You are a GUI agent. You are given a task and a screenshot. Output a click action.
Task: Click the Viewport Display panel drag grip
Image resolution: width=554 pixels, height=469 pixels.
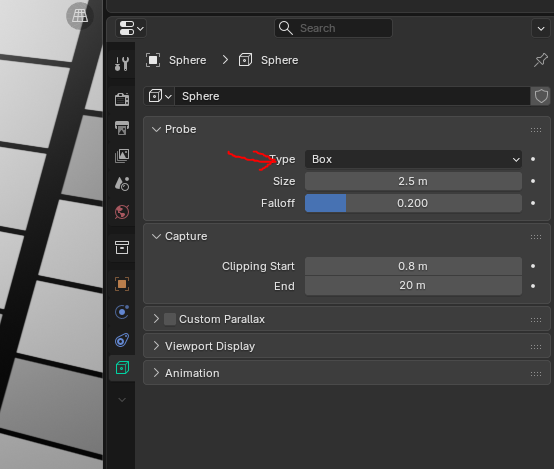(536, 347)
